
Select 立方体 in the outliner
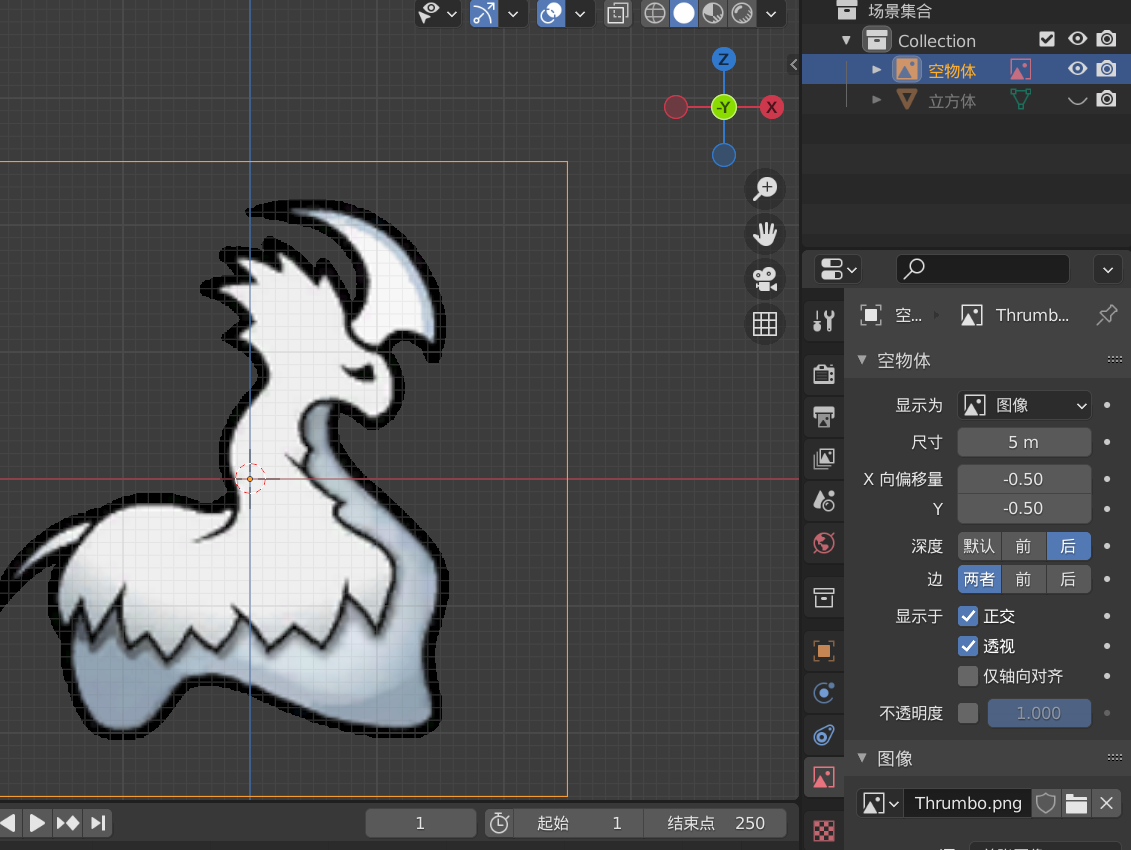point(952,100)
